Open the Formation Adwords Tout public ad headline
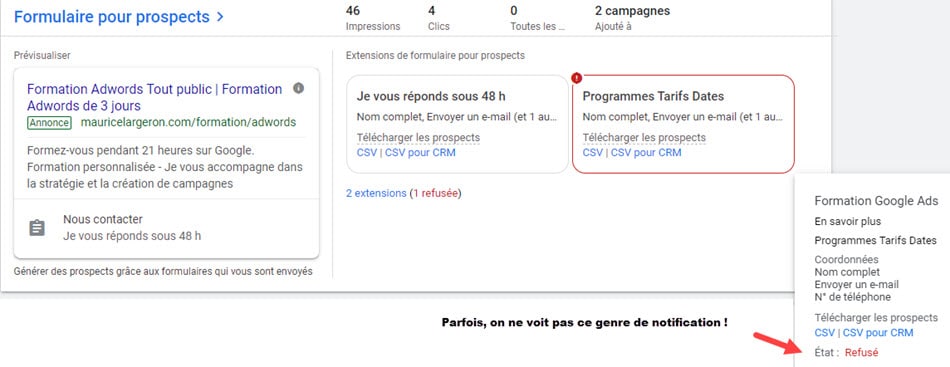950x367 pixels. pyautogui.click(x=154, y=98)
